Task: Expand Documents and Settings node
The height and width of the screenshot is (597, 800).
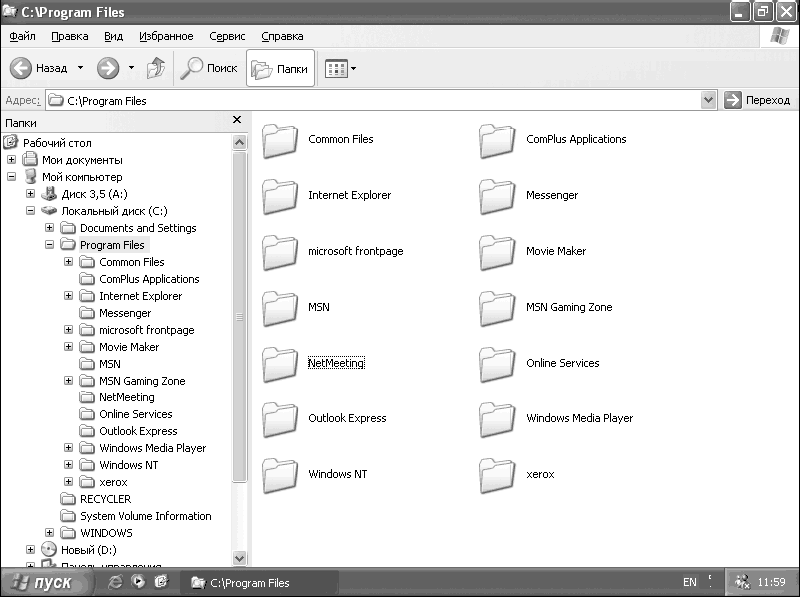Action: tap(49, 228)
